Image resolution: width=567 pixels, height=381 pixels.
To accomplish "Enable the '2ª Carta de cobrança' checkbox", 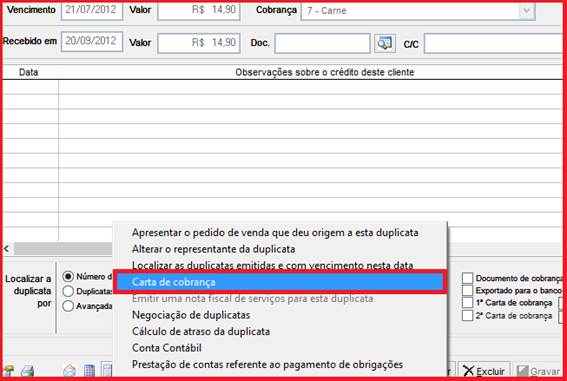I will pyautogui.click(x=468, y=316).
